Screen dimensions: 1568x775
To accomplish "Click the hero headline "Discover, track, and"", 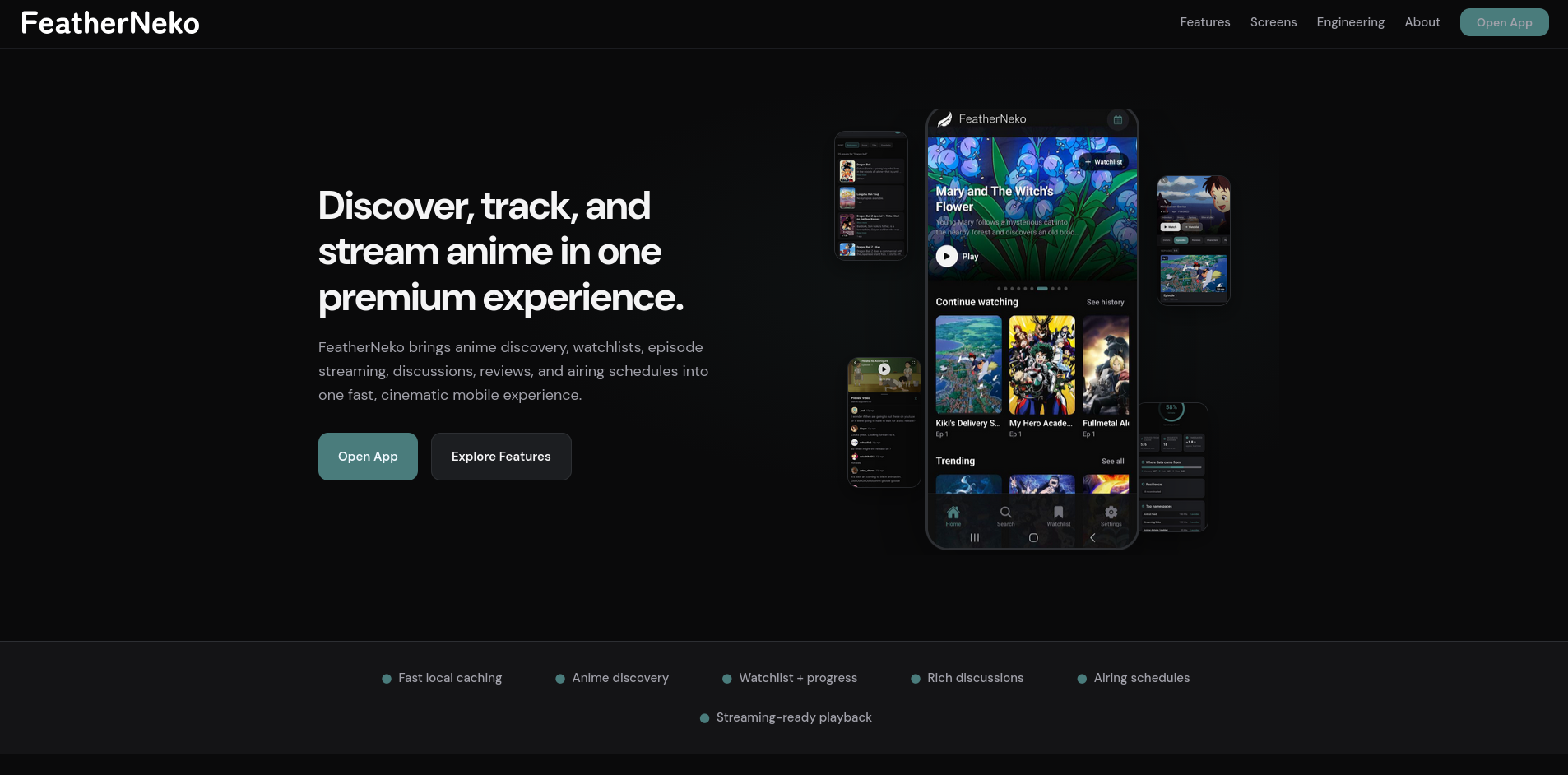I will pyautogui.click(x=484, y=206).
